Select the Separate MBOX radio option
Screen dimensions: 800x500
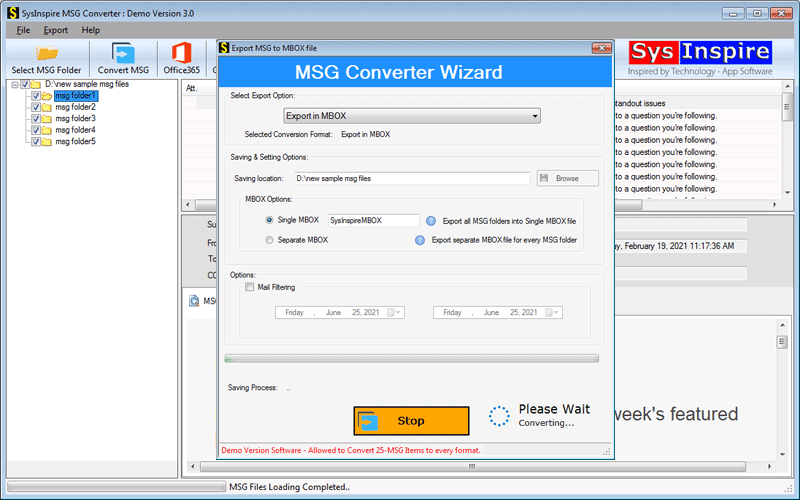coord(269,240)
